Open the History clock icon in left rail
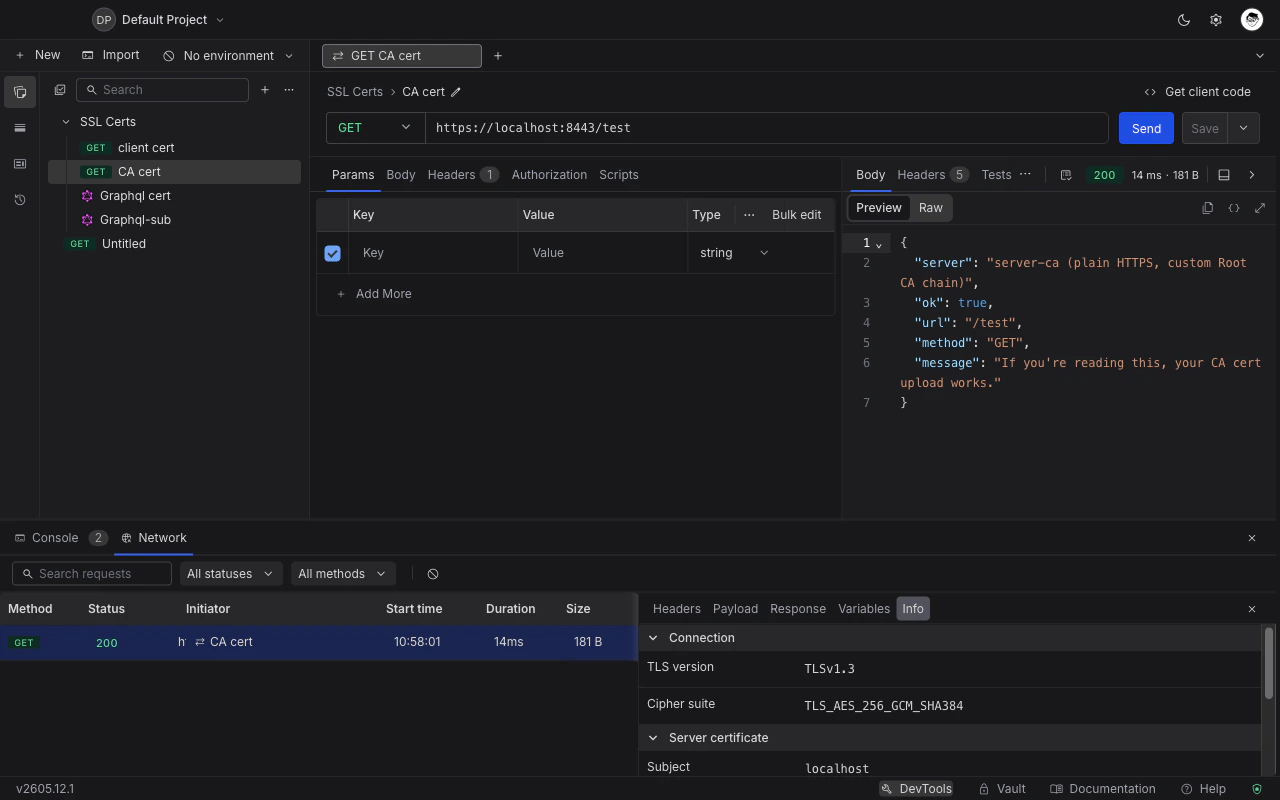Screen dimensions: 1280x800 20,200
